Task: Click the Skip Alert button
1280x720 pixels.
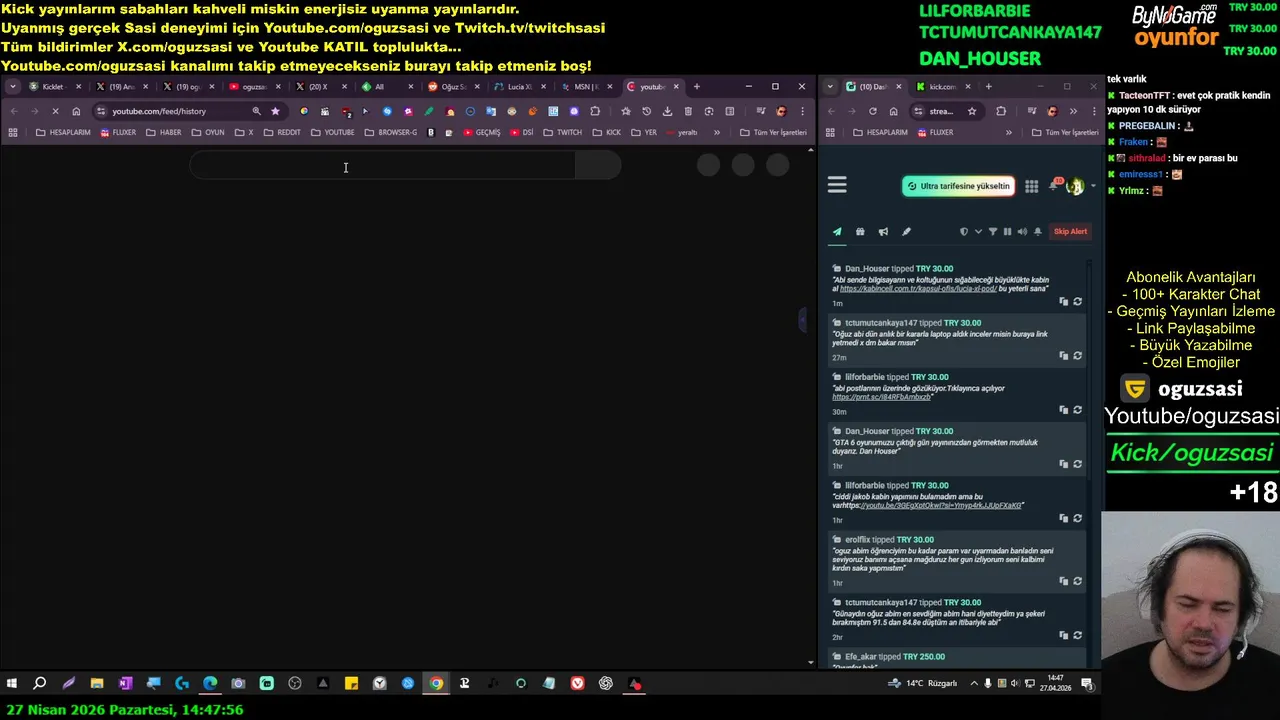Action: [1070, 232]
